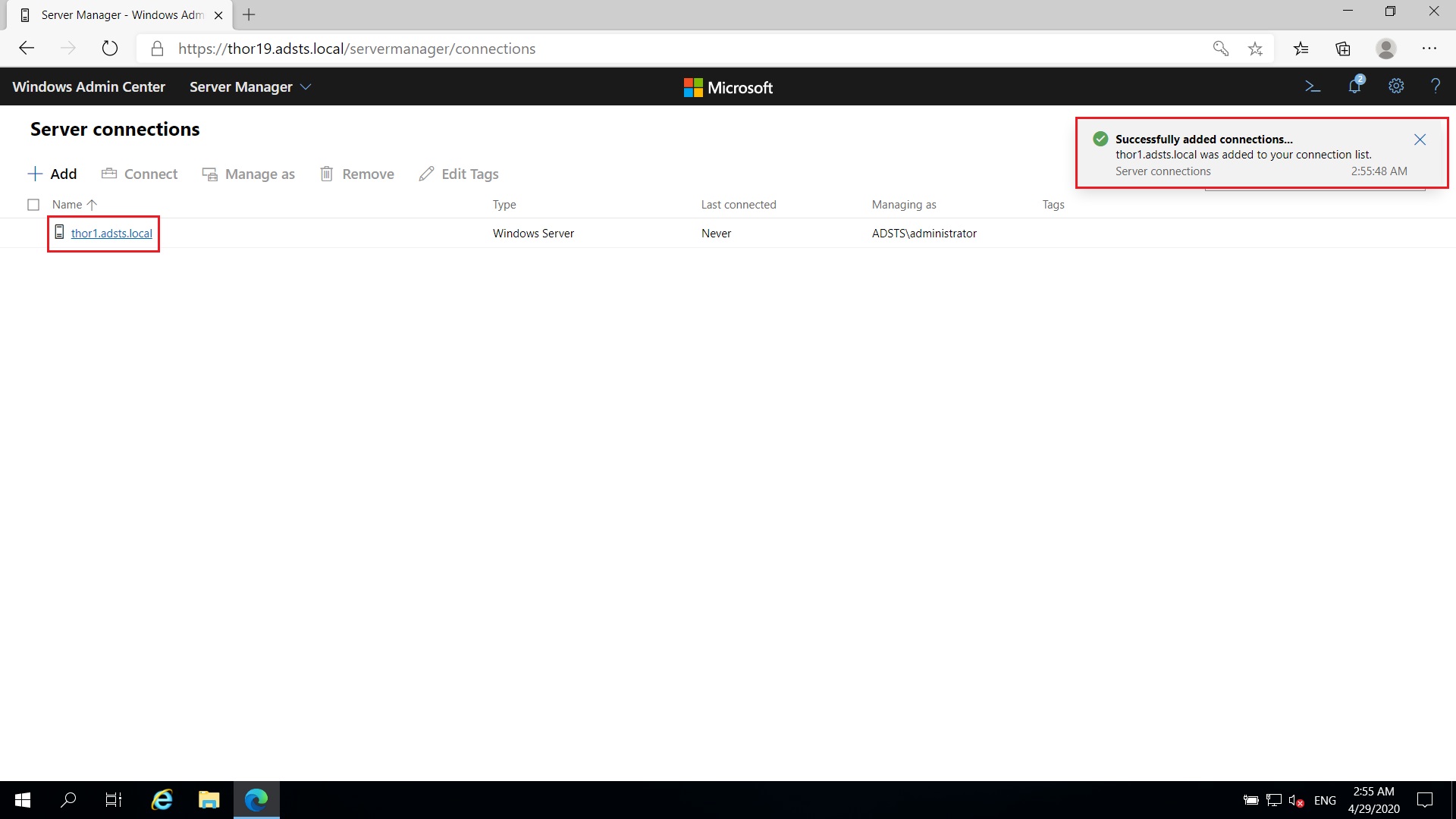Open Edge Settings and more menu

(1429, 49)
